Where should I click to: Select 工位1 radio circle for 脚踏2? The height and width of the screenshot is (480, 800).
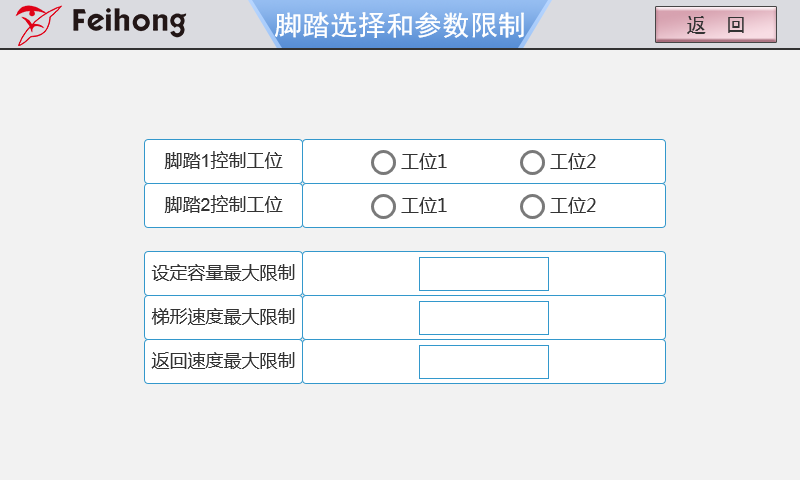pos(383,206)
